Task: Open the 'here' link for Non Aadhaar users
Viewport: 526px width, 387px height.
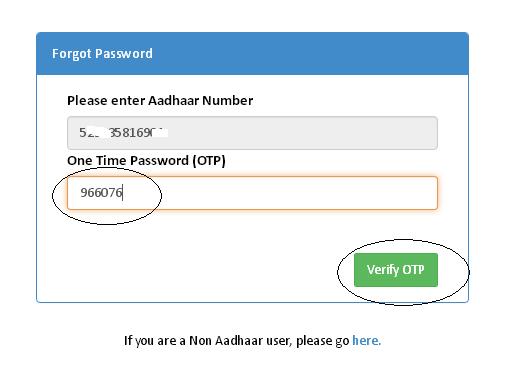Action: tap(366, 340)
